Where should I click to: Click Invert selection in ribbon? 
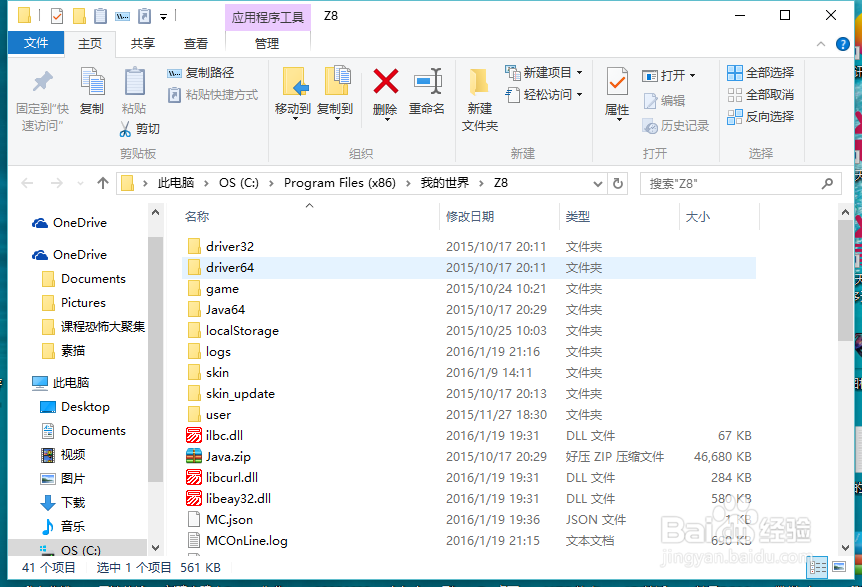[760, 117]
